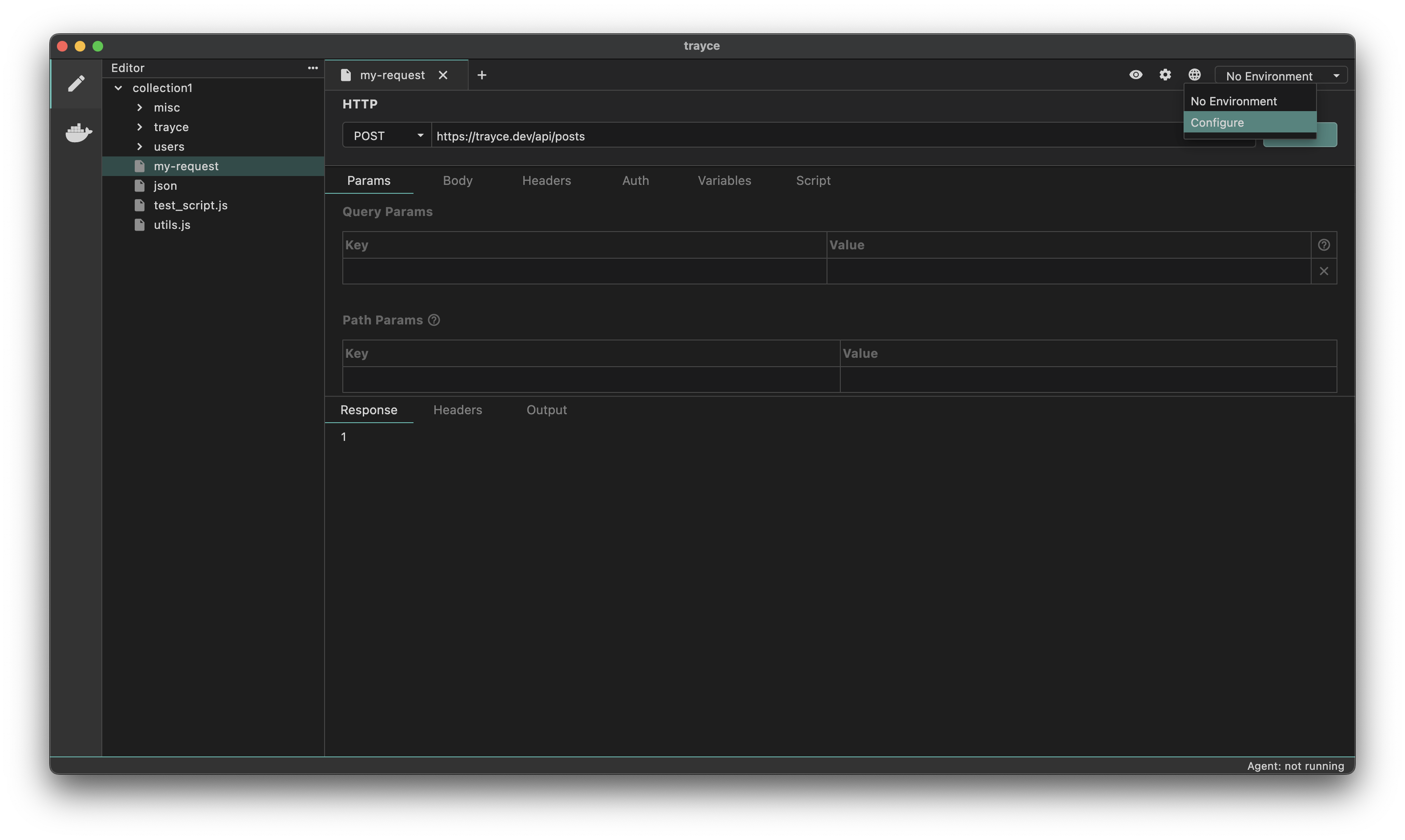Click the globe icon in the toolbar

pos(1194,75)
